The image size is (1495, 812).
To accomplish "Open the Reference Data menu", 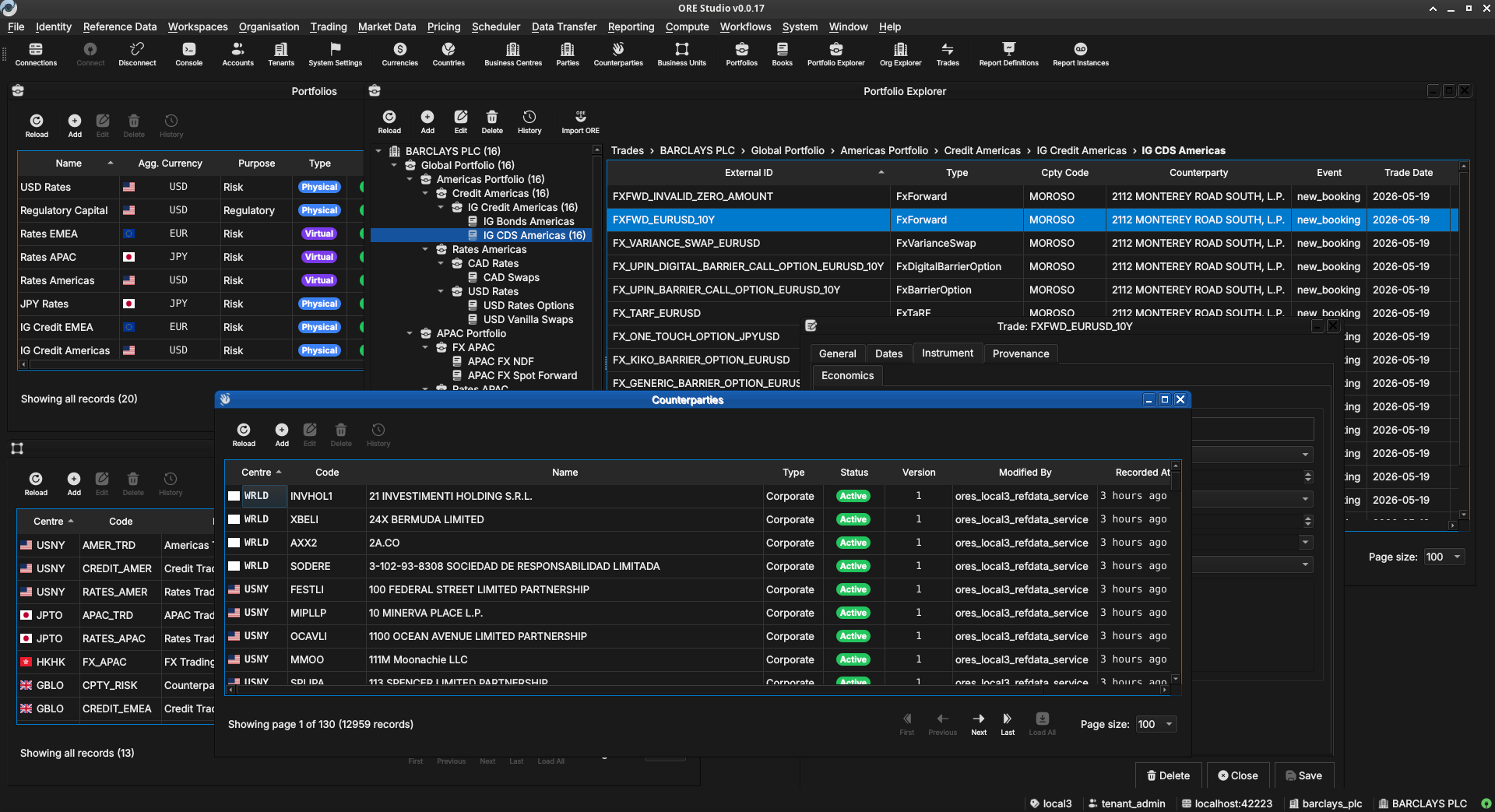I will pos(120,26).
